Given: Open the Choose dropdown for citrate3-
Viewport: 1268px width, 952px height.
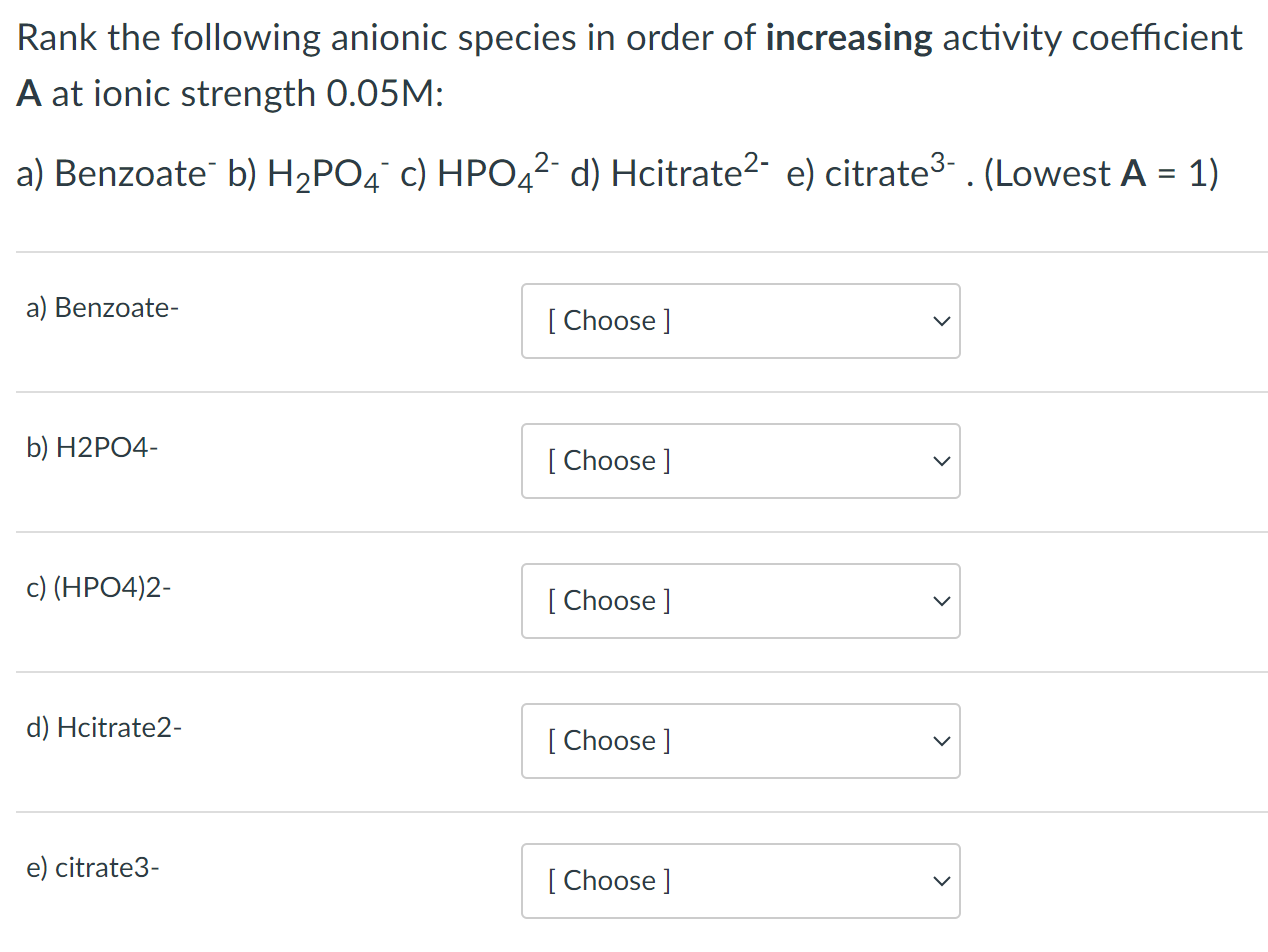Looking at the screenshot, I should point(740,881).
